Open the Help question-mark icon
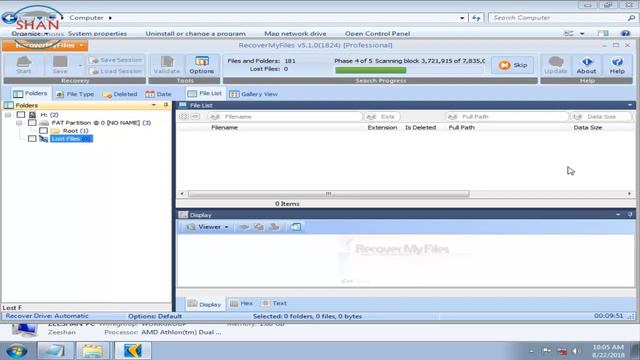 click(617, 62)
